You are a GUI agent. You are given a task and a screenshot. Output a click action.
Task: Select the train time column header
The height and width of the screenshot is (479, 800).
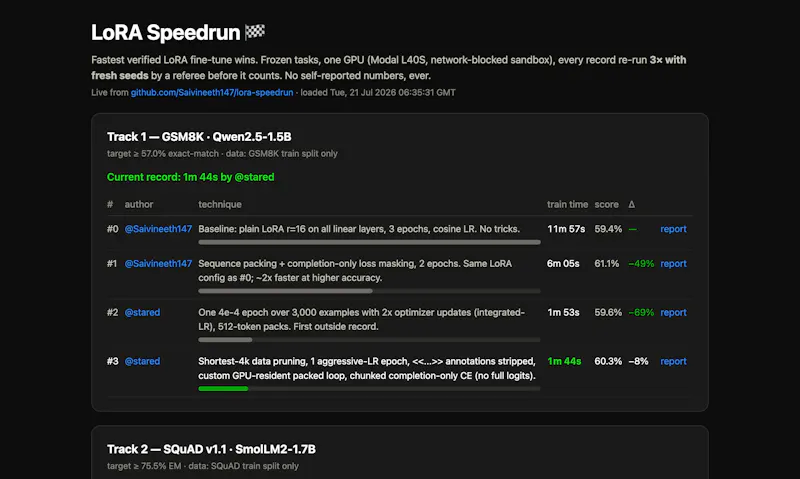[567, 205]
